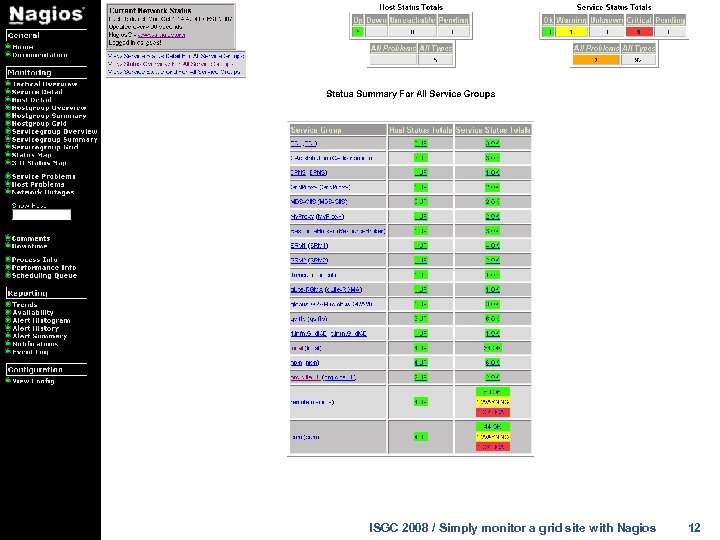This screenshot has height=540, width=720.
Task: Click the Unreachable header in Host Status Totals
Action: pyautogui.click(x=412, y=20)
